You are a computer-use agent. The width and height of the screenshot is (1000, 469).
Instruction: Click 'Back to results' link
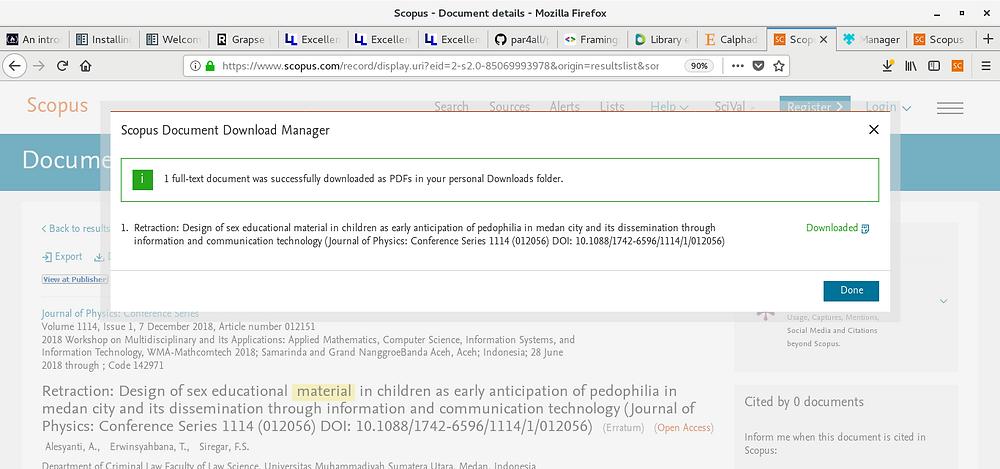pyautogui.click(x=75, y=228)
